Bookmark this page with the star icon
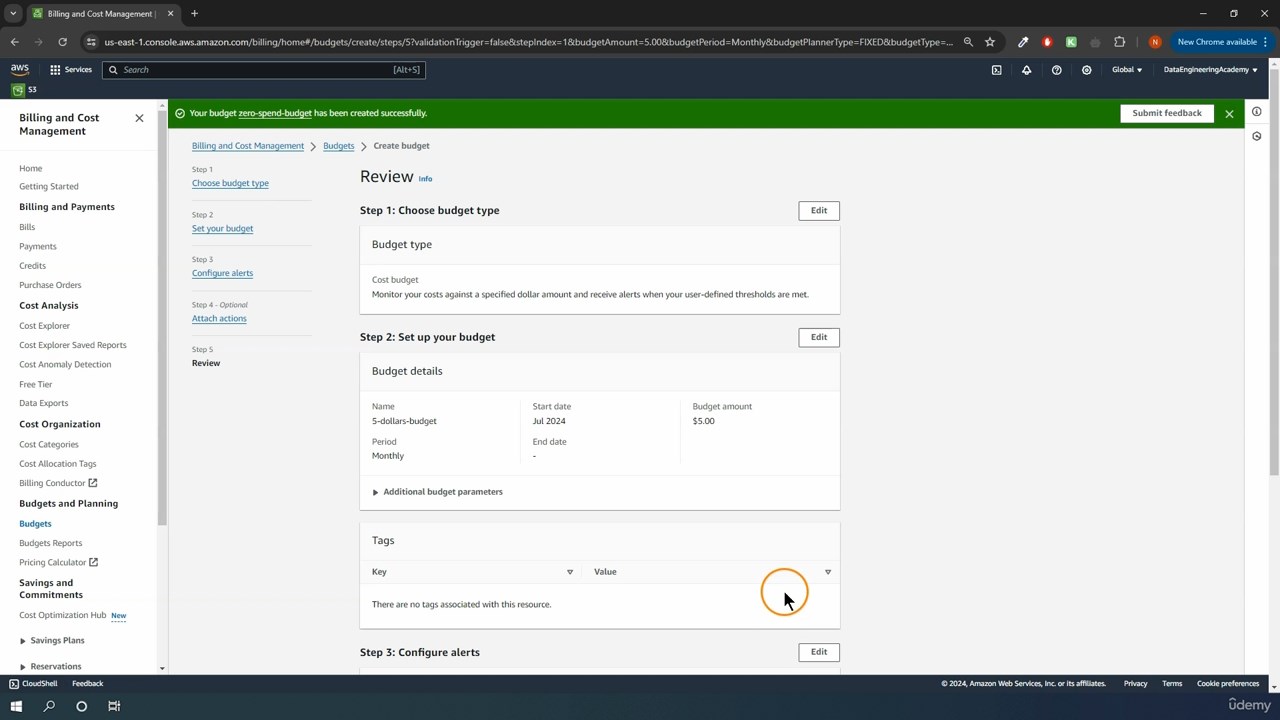The image size is (1280, 720). tap(990, 42)
